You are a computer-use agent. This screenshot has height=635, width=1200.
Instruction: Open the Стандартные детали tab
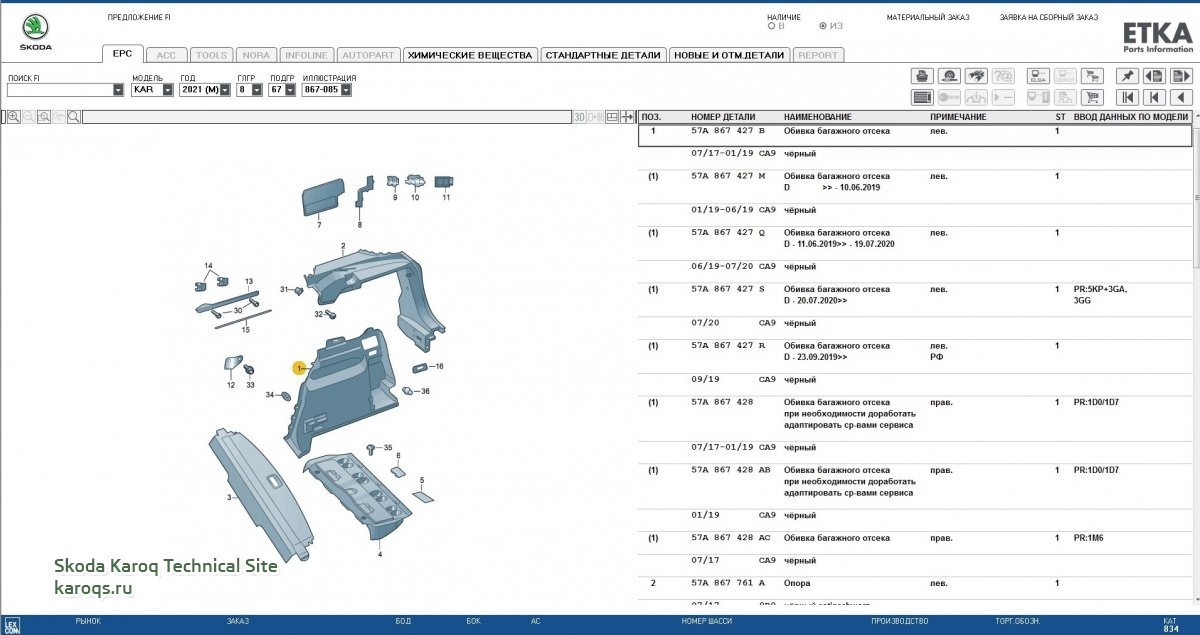(x=602, y=55)
